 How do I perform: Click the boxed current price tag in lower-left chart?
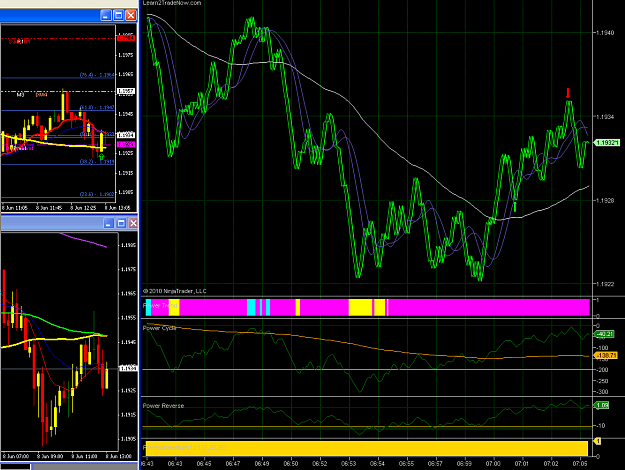128,368
